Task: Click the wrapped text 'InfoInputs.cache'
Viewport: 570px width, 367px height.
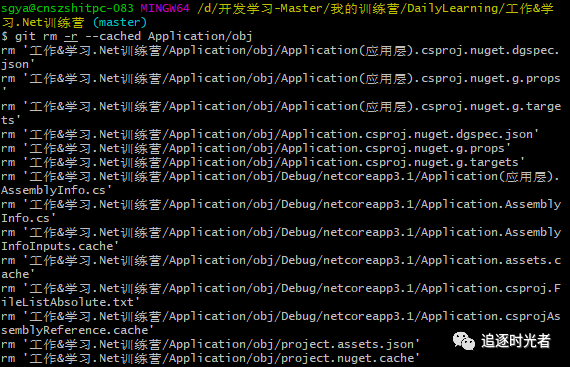Action: pos(60,246)
